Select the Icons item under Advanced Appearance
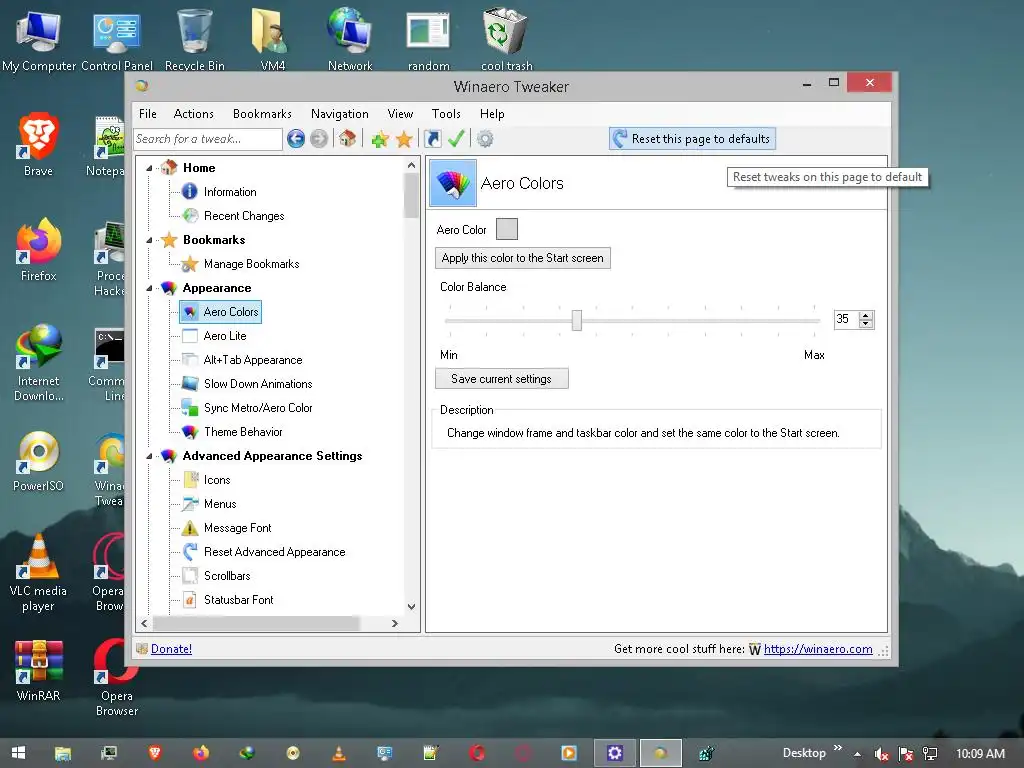 pyautogui.click(x=217, y=480)
